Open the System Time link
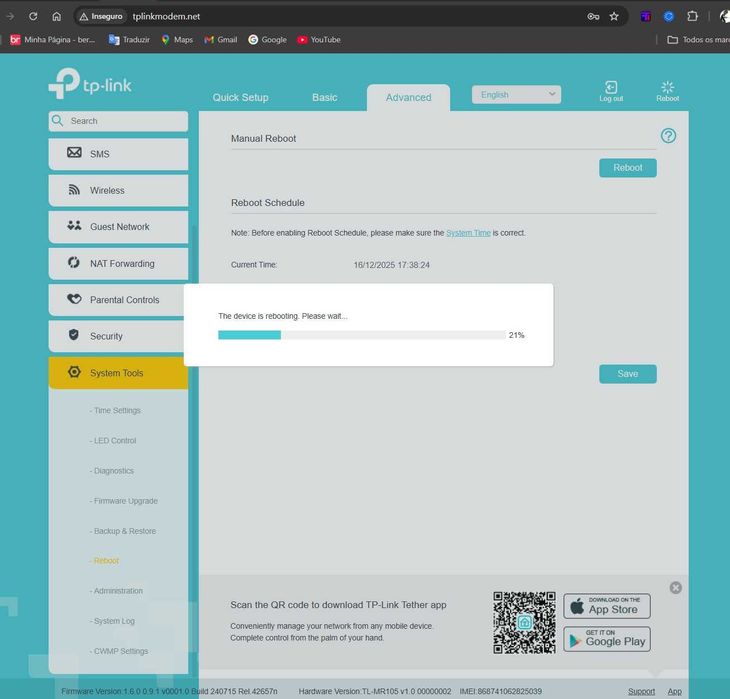This screenshot has width=730, height=699. click(x=468, y=233)
